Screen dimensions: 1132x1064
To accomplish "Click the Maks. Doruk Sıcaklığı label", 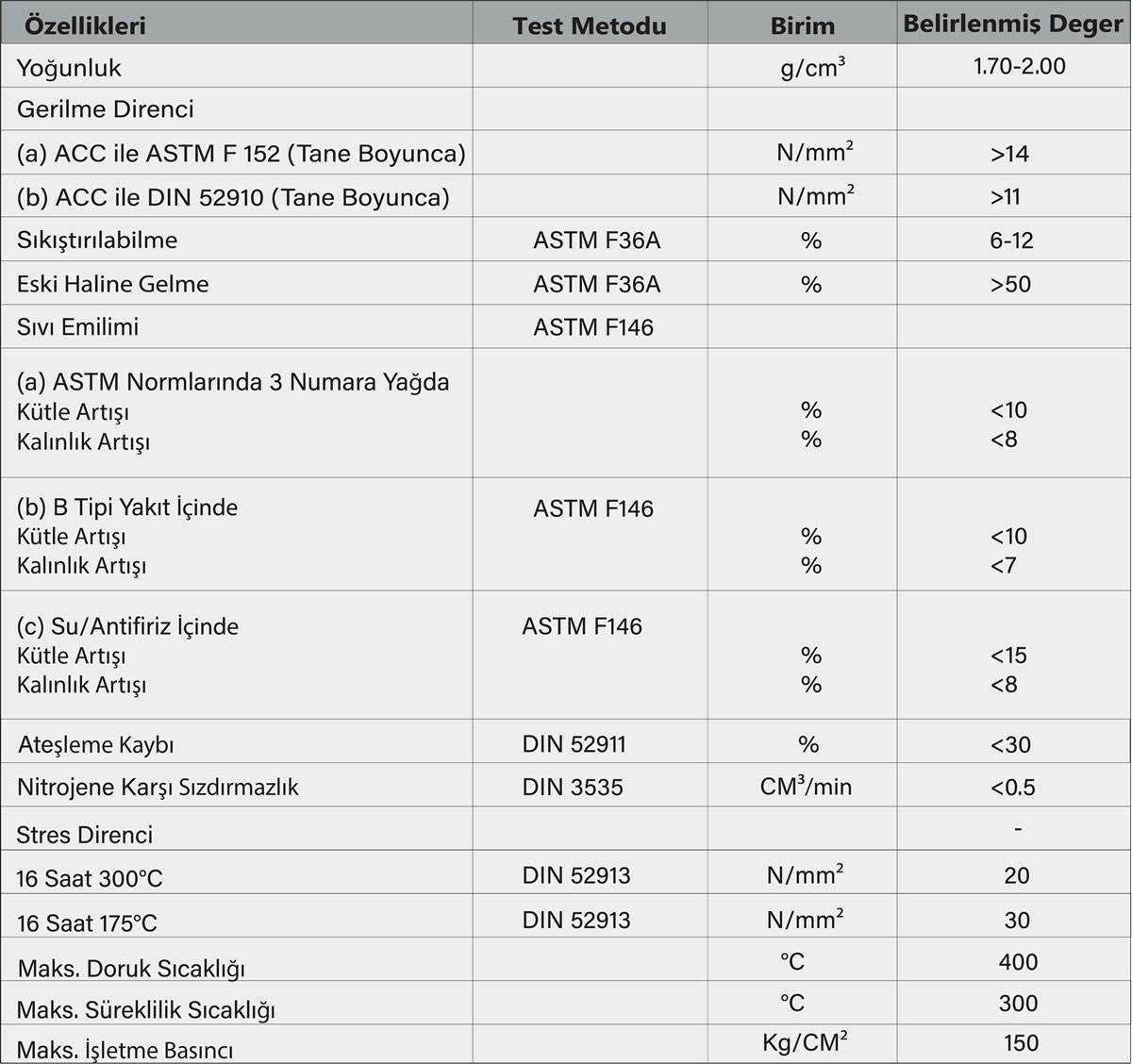I will click(131, 968).
